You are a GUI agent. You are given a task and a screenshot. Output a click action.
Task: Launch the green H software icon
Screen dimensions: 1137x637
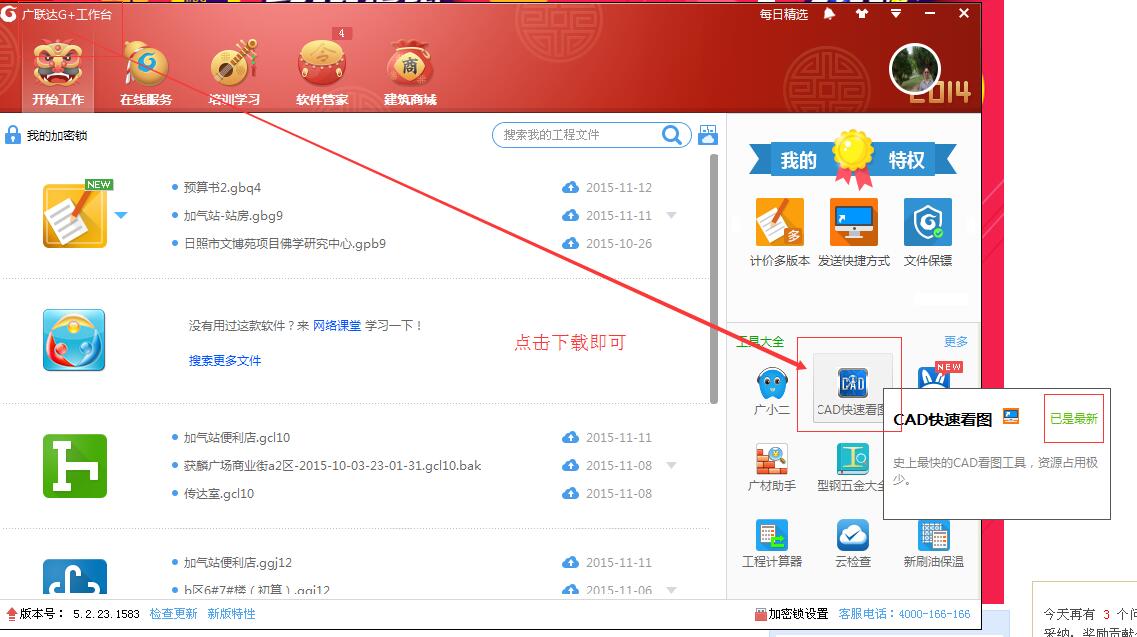[75, 466]
